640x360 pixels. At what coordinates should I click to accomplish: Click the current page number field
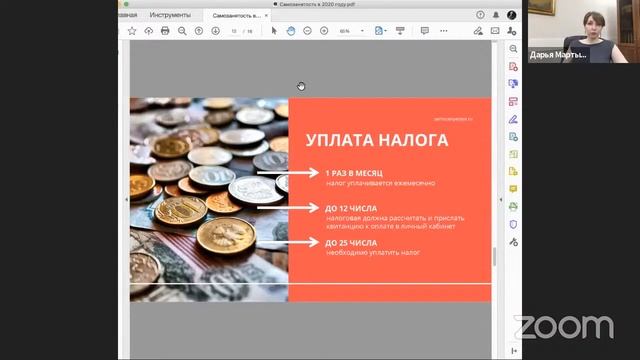pos(234,31)
